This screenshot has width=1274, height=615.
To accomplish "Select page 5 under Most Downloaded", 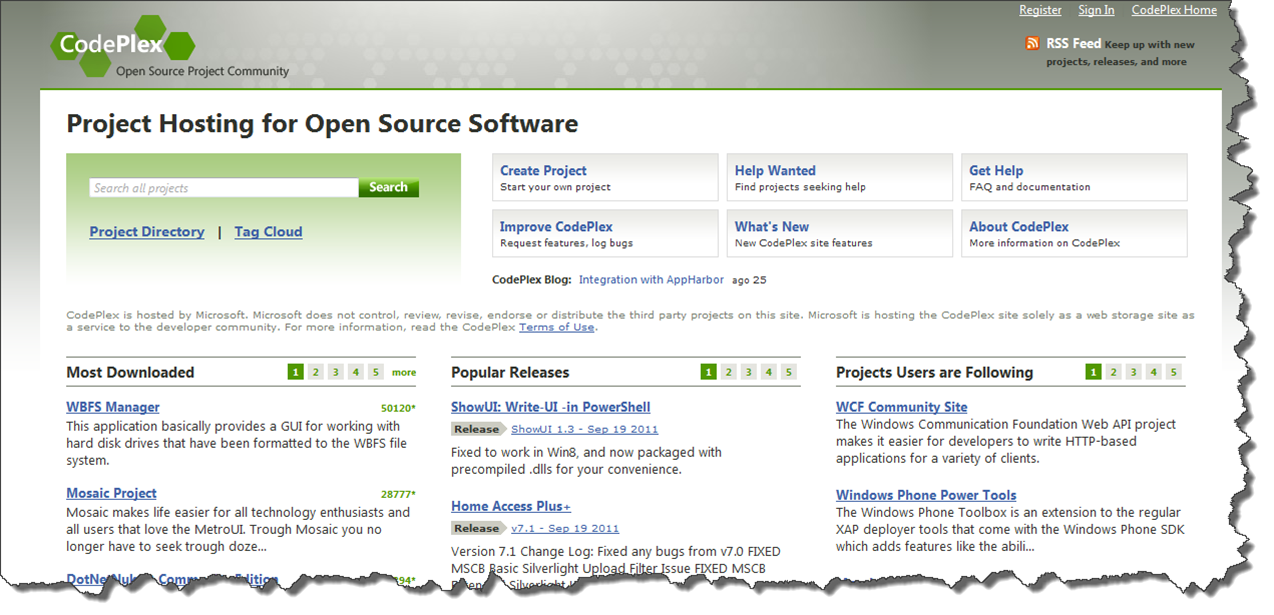I will [375, 372].
